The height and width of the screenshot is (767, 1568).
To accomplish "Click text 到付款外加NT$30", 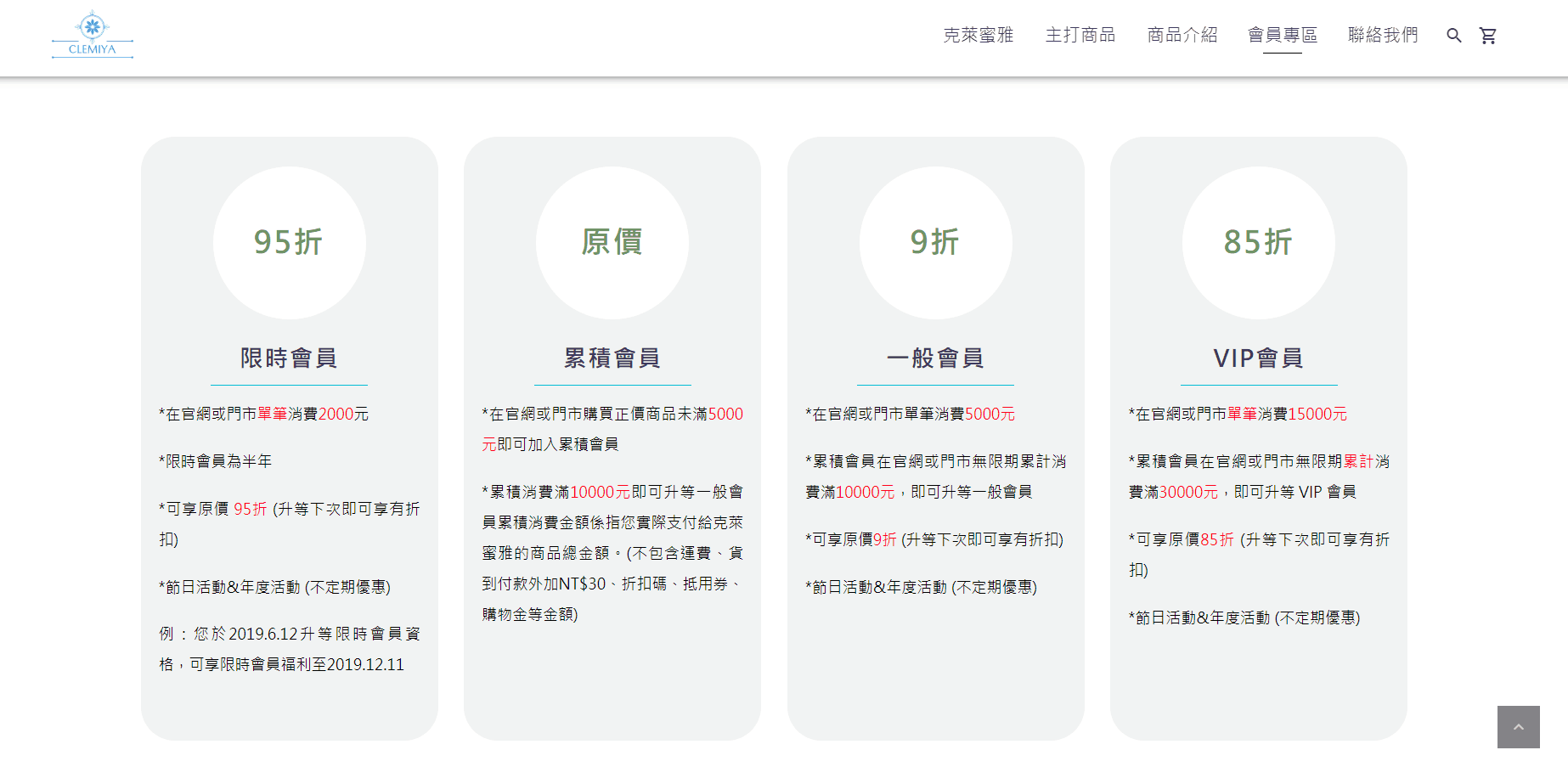I will [x=544, y=584].
